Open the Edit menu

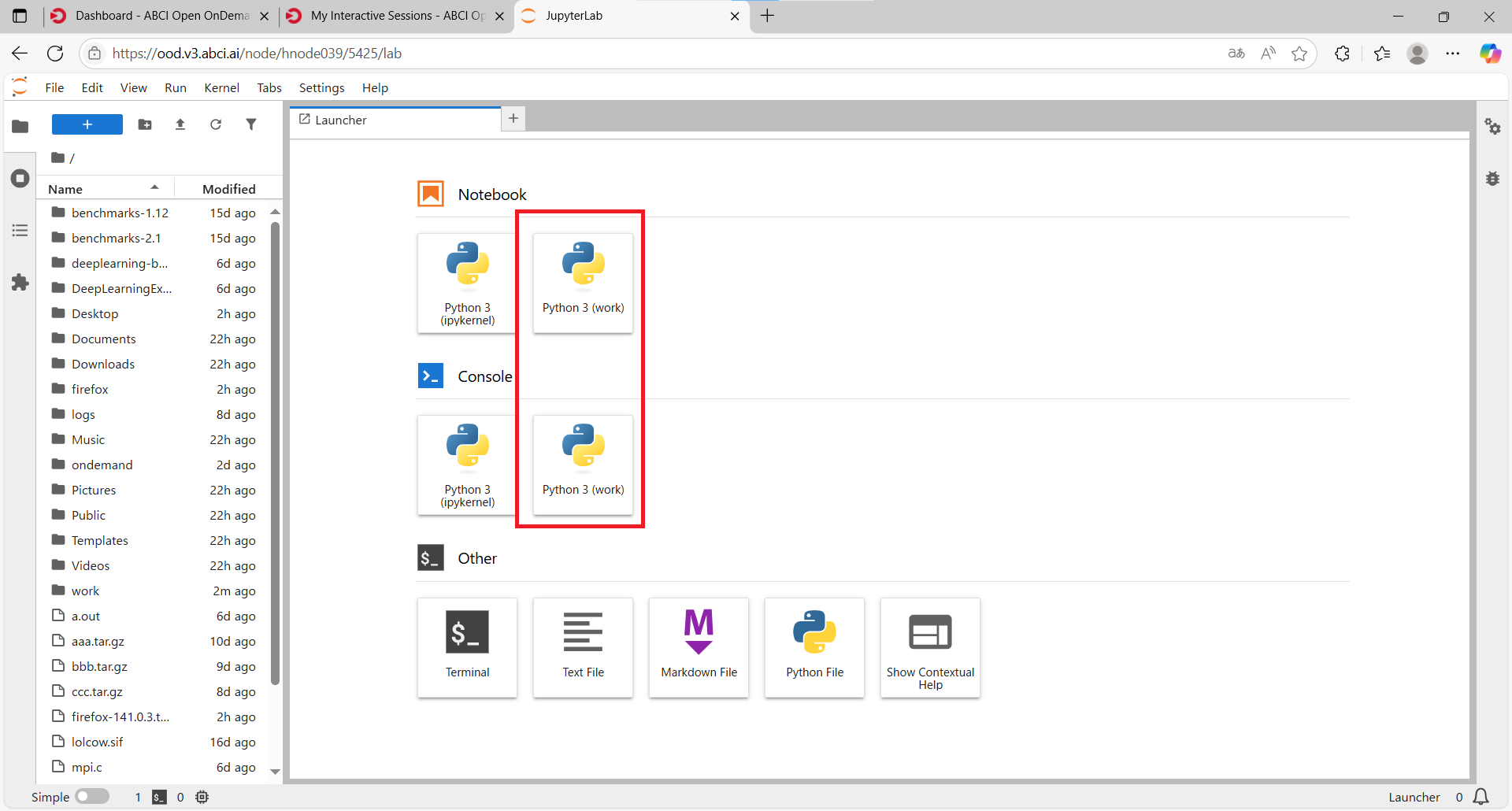[x=92, y=87]
